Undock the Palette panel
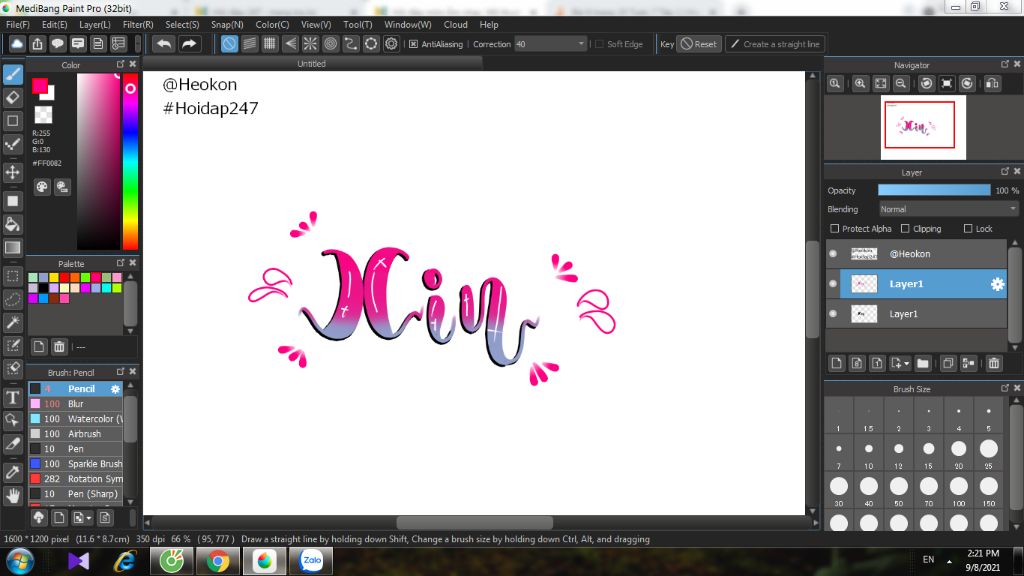The width and height of the screenshot is (1024, 576). coord(120,263)
